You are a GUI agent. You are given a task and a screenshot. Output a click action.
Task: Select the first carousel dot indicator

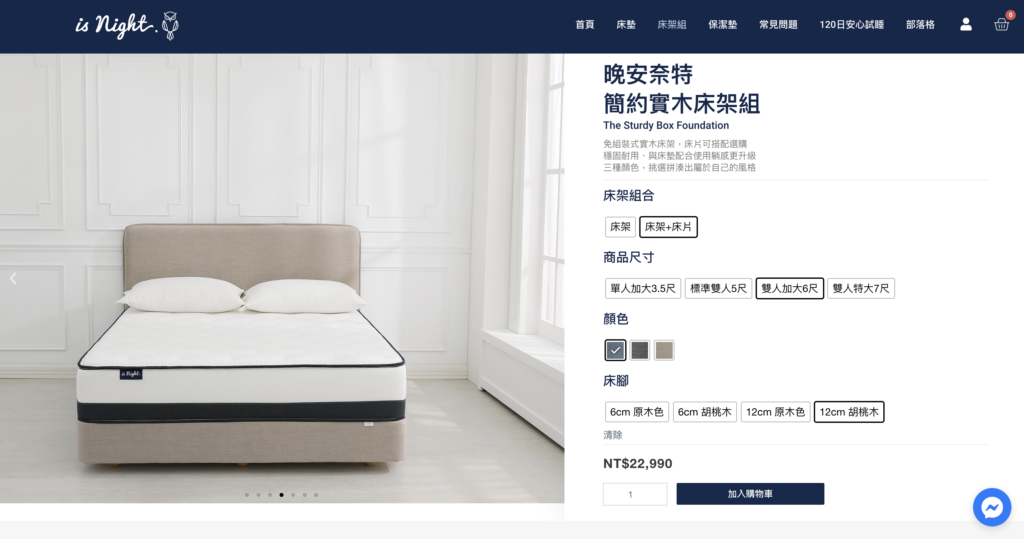point(247,495)
